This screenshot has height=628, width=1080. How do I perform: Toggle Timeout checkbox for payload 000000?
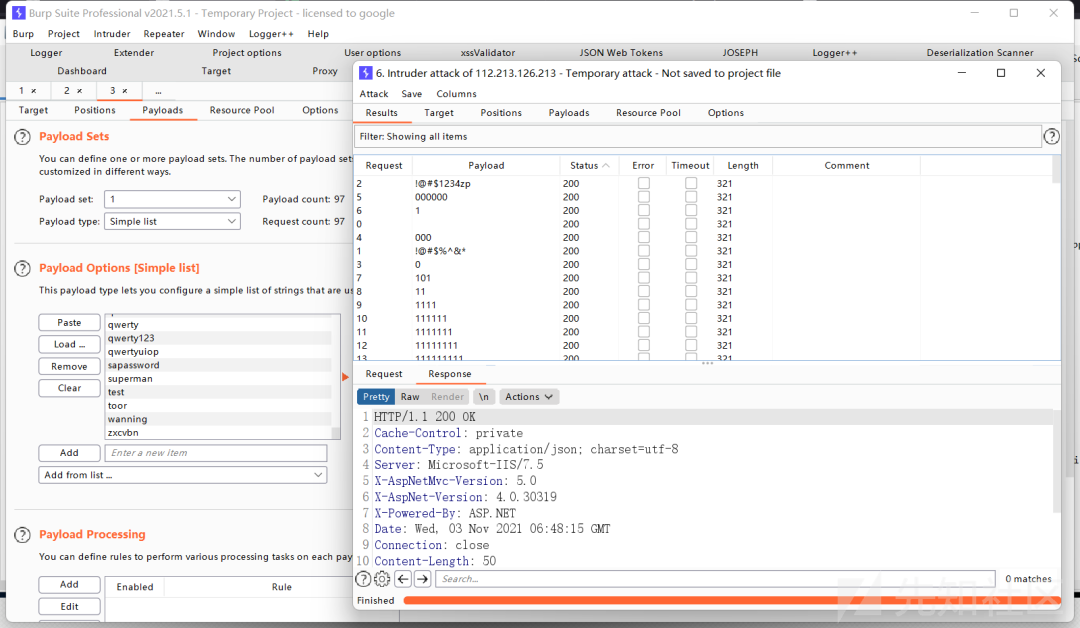point(691,197)
